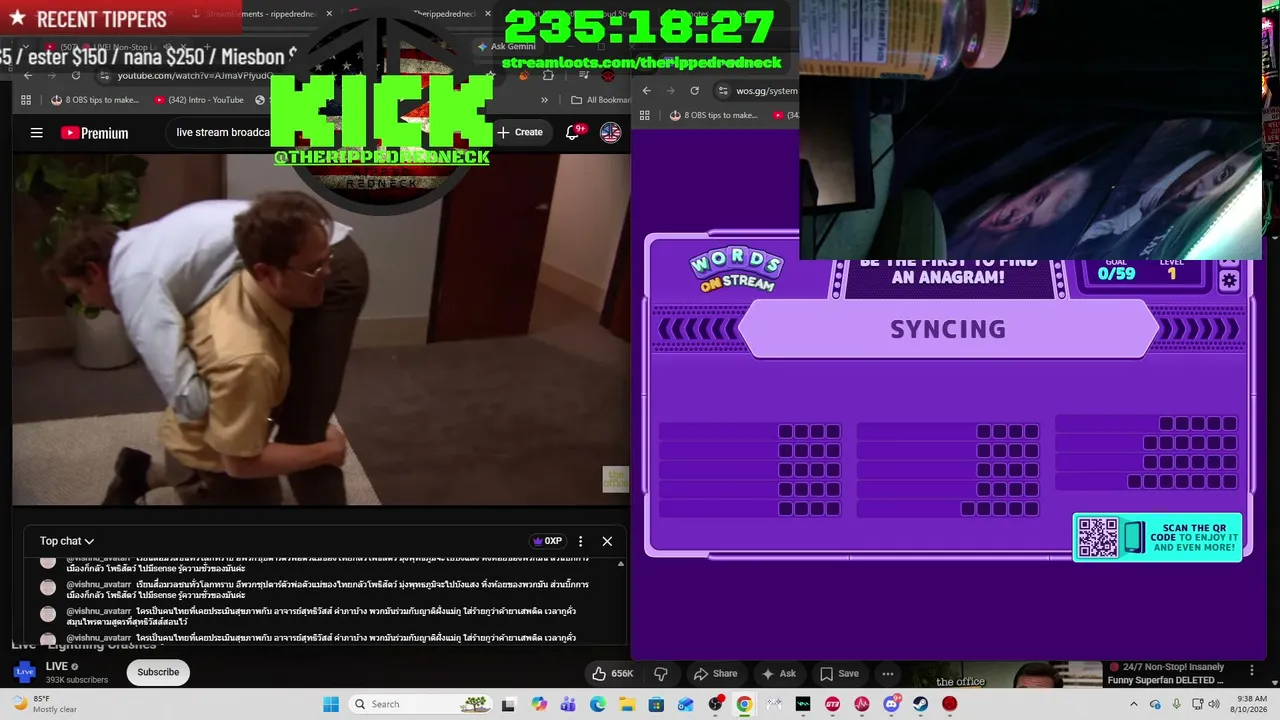Open Discord from the taskbar

(891, 704)
